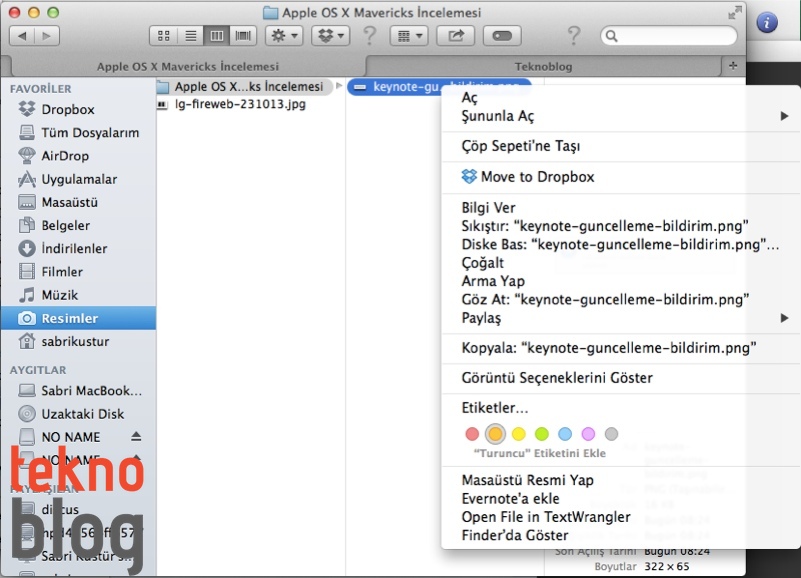Open the Arrange items dropdown
The height and width of the screenshot is (578, 801).
409,36
